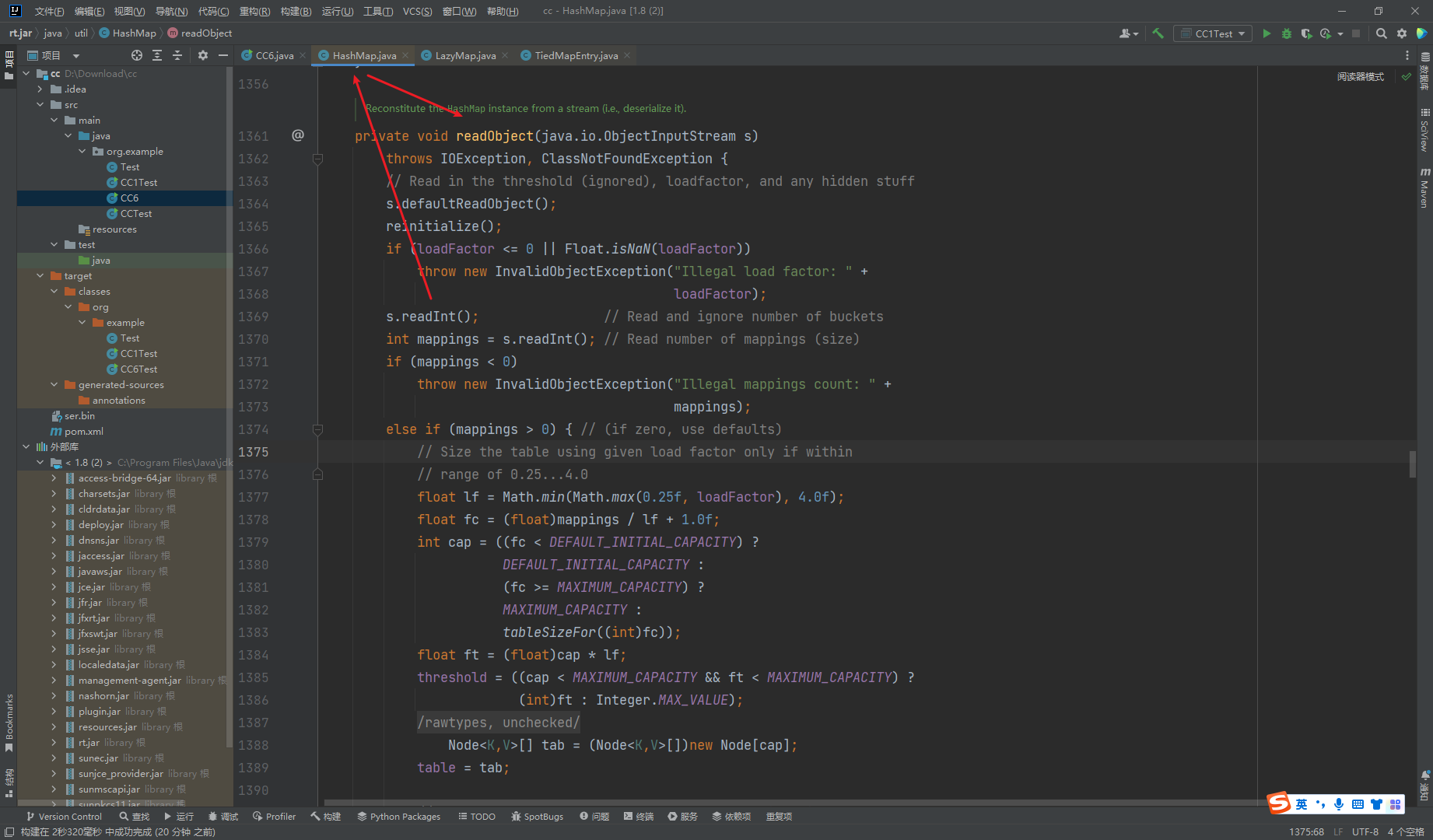Image resolution: width=1433 pixels, height=840 pixels.
Task: Click the @ override gutter icon at line 1361
Action: (298, 135)
